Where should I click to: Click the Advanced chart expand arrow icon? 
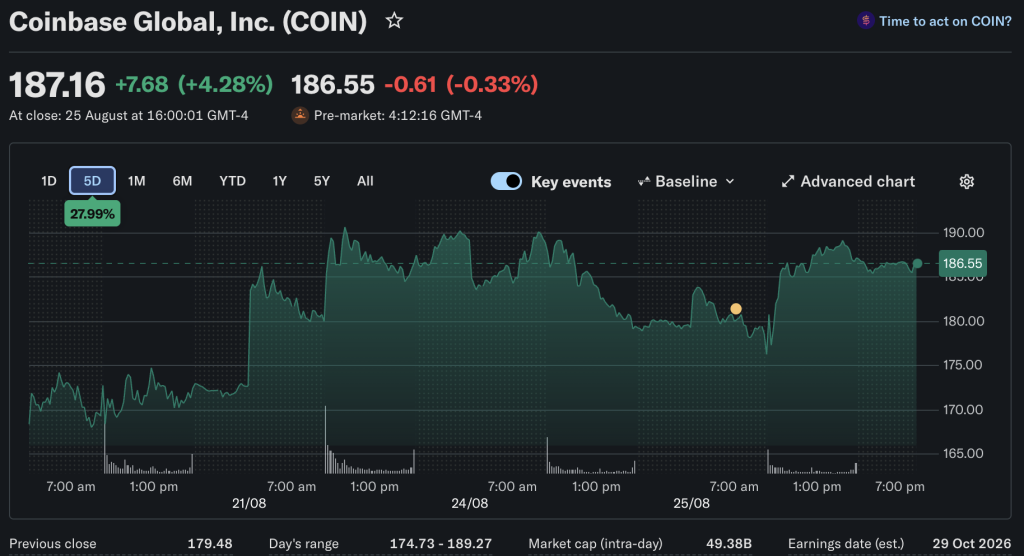788,182
